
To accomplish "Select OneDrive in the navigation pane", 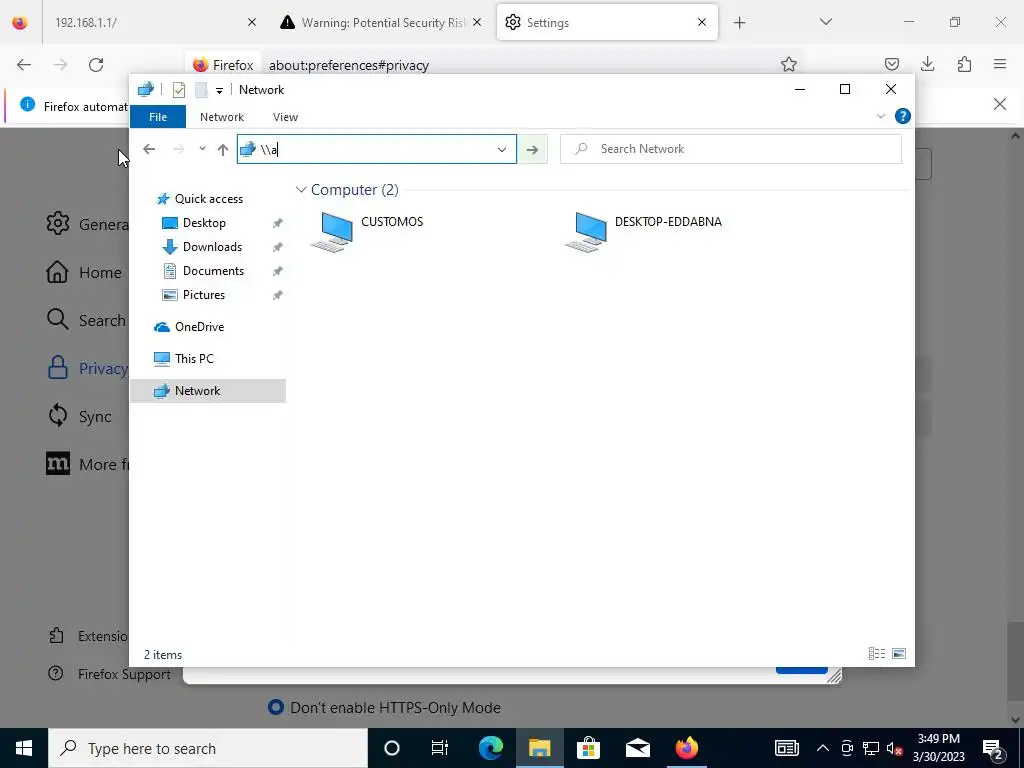I will tap(199, 327).
